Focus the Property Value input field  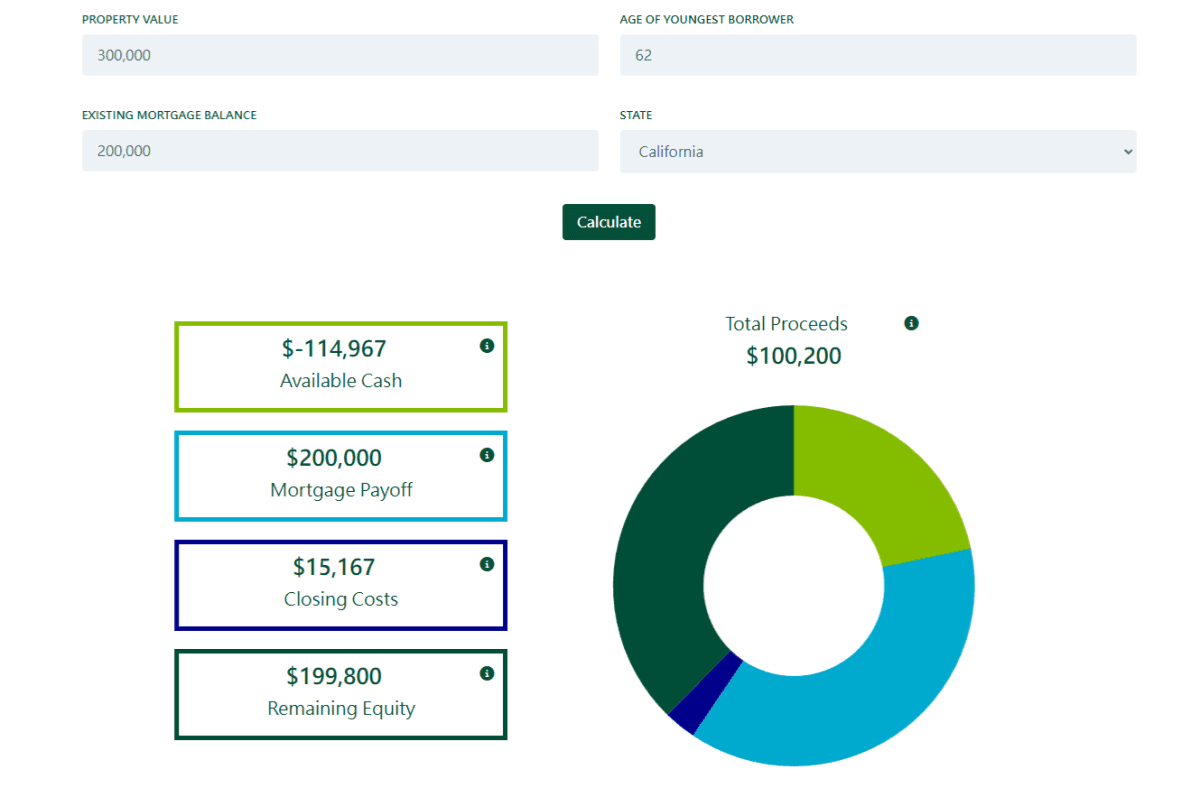[340, 55]
